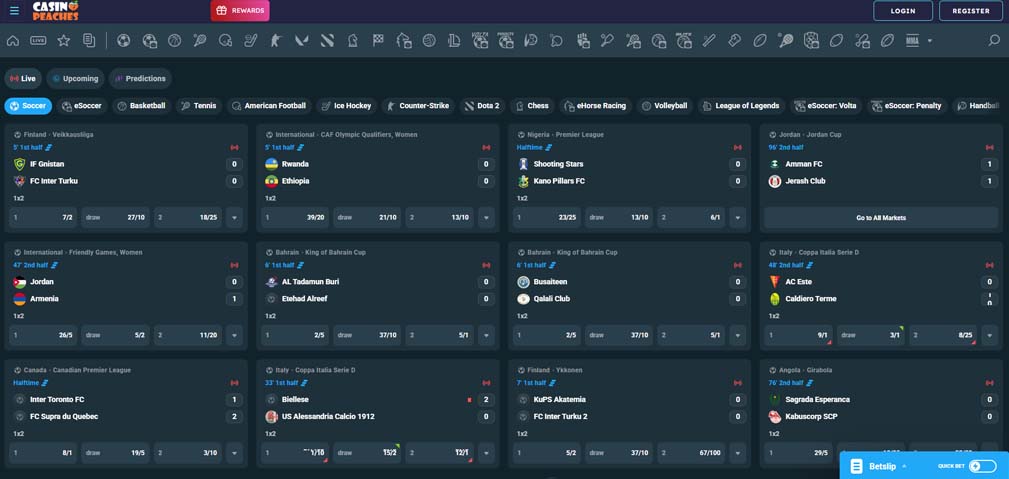1009x479 pixels.
Task: Select the American Football helmet icon
Action: (225, 41)
